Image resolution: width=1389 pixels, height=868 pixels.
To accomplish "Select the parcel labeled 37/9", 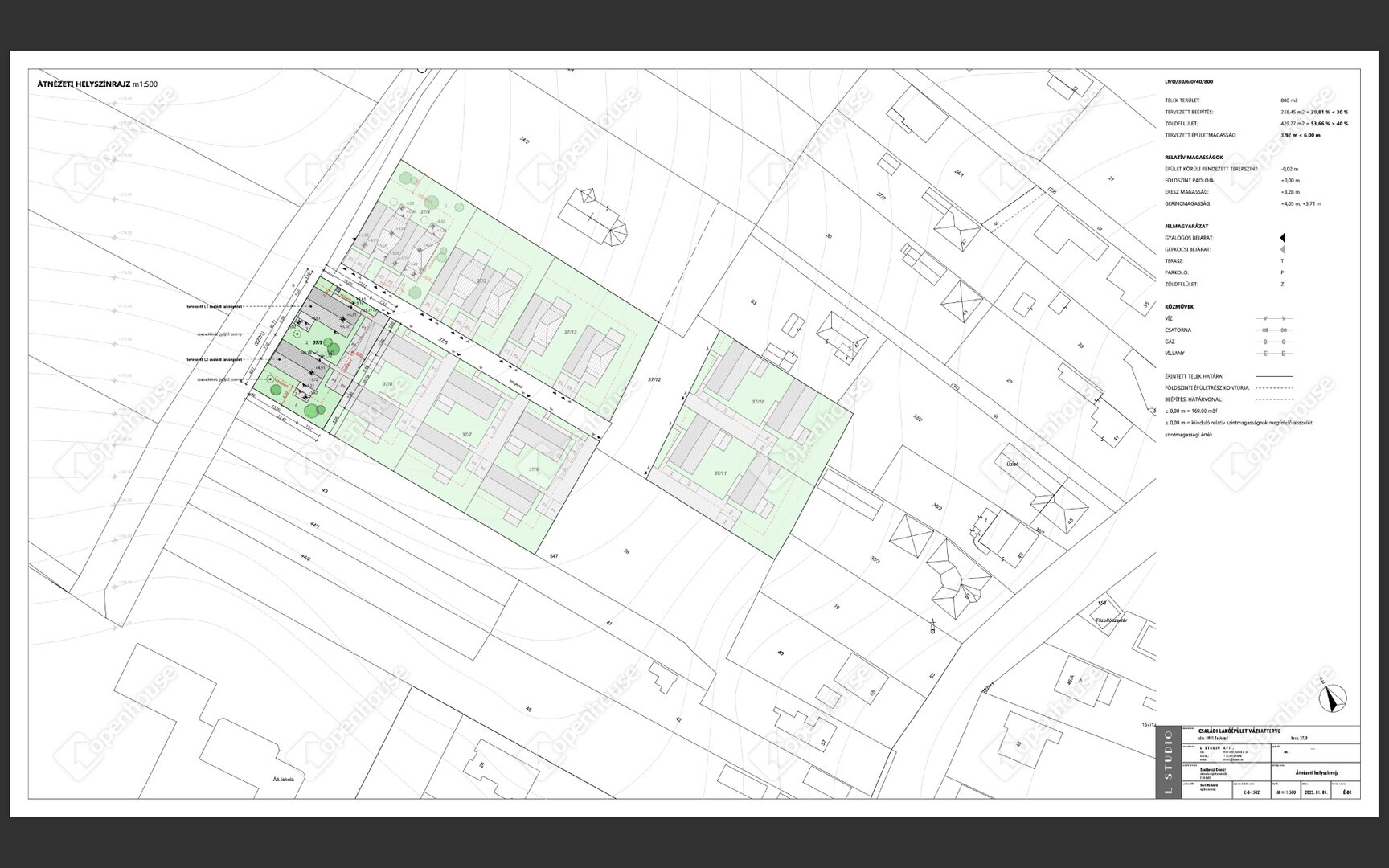I will (318, 344).
